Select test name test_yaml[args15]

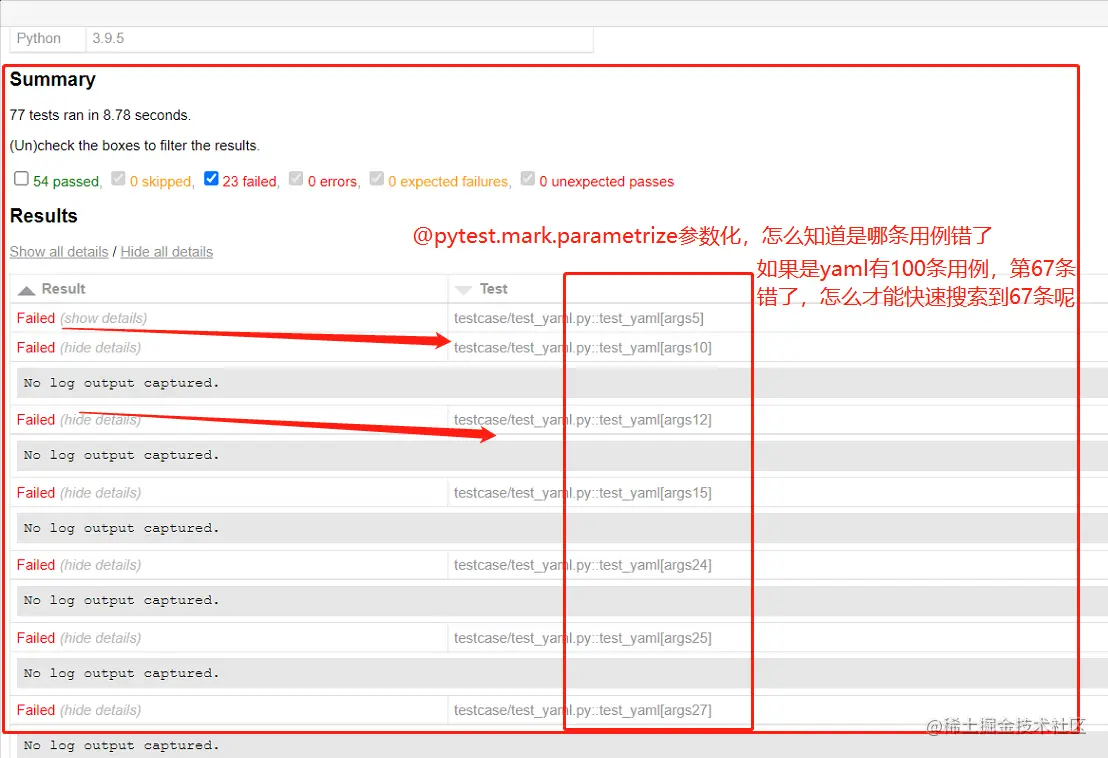tap(582, 492)
